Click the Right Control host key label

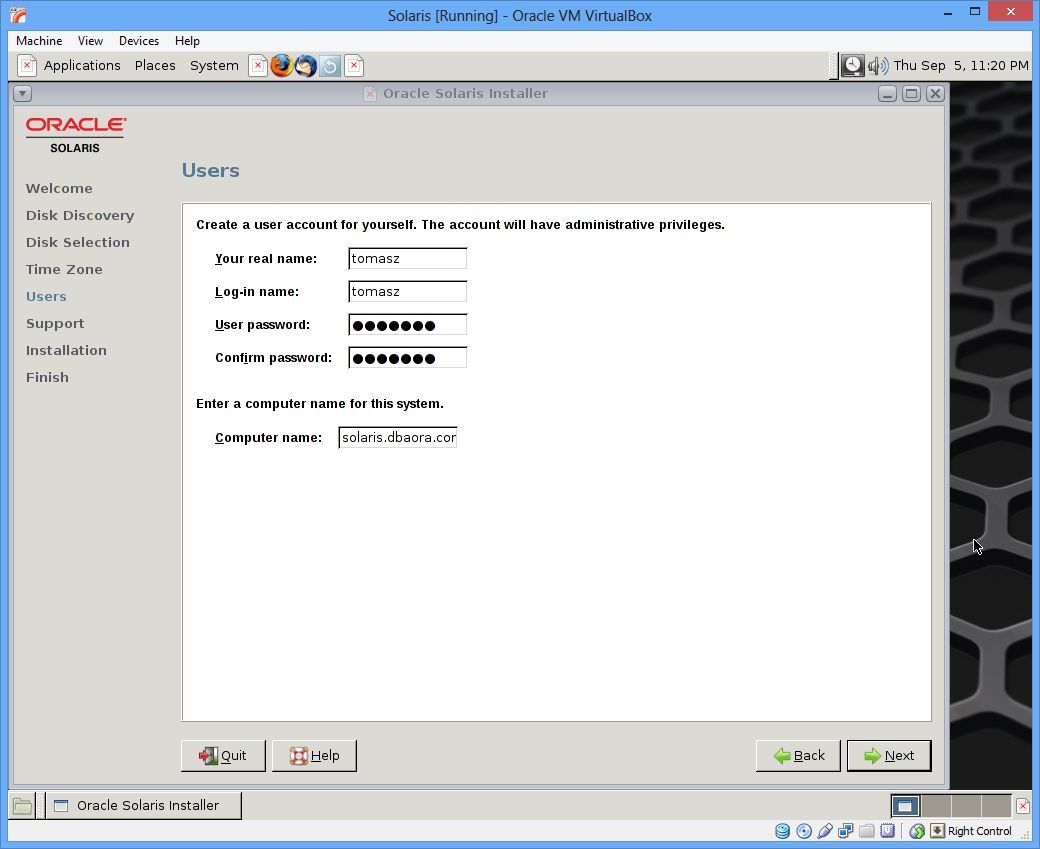click(980, 831)
